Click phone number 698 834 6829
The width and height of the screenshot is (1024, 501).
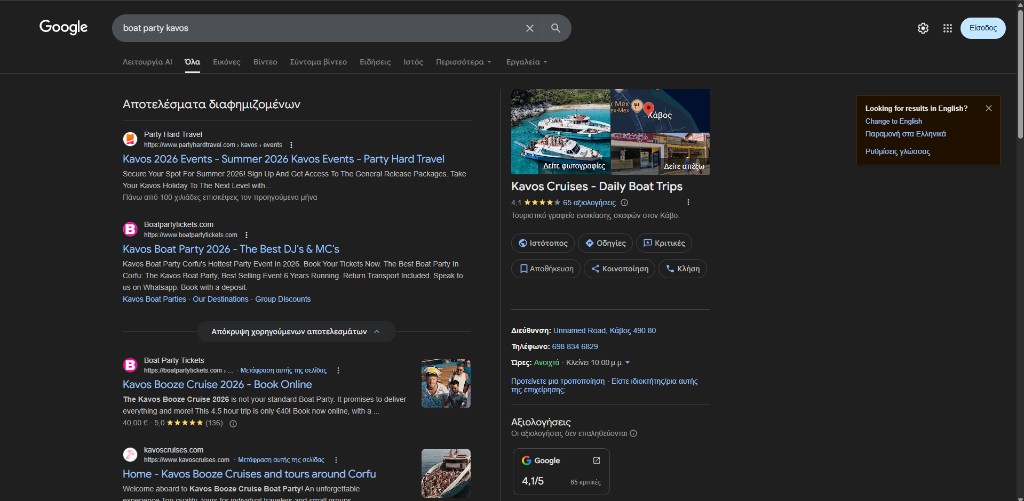575,346
